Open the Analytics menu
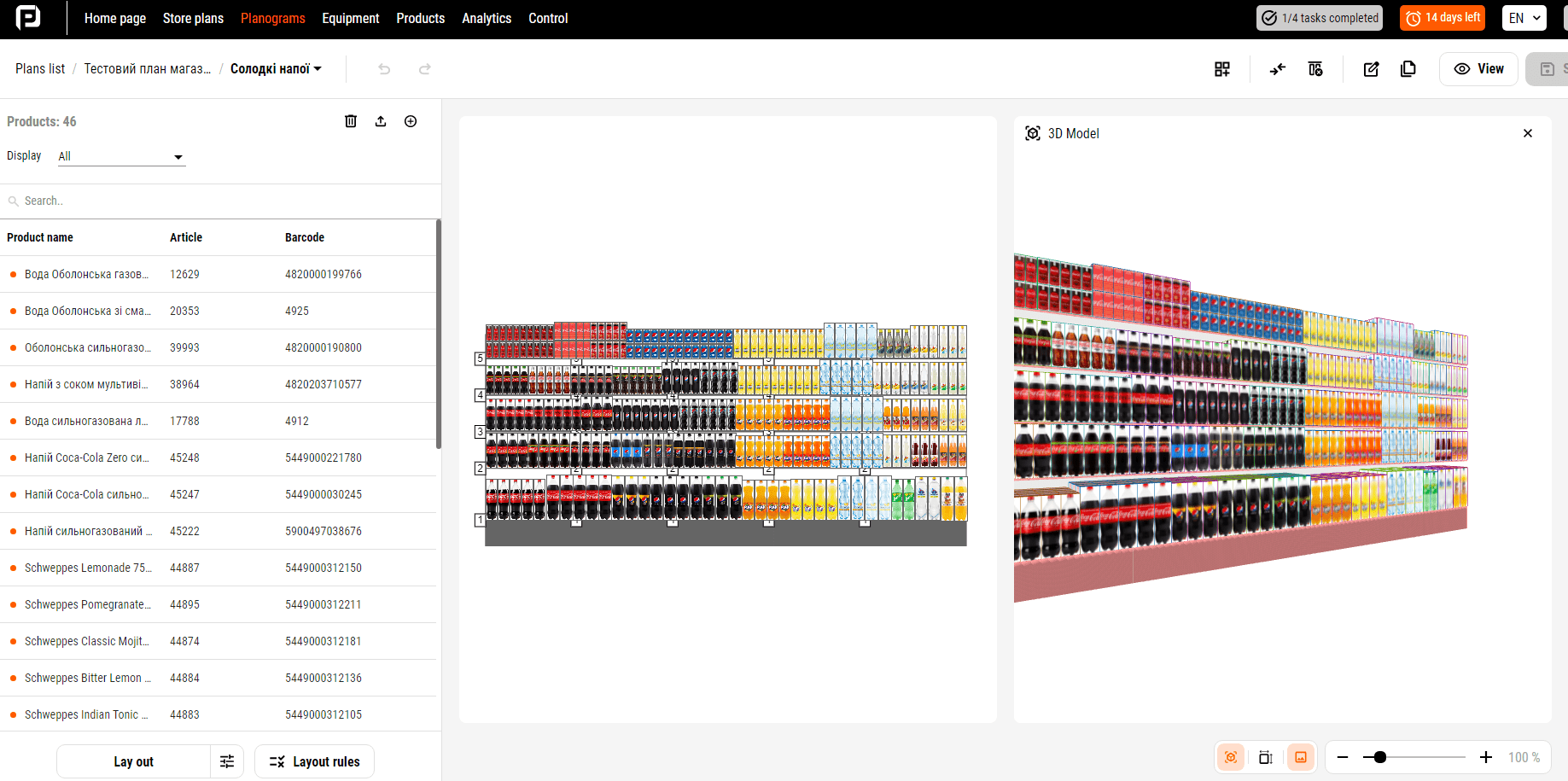The width and height of the screenshot is (1568, 781). click(487, 18)
